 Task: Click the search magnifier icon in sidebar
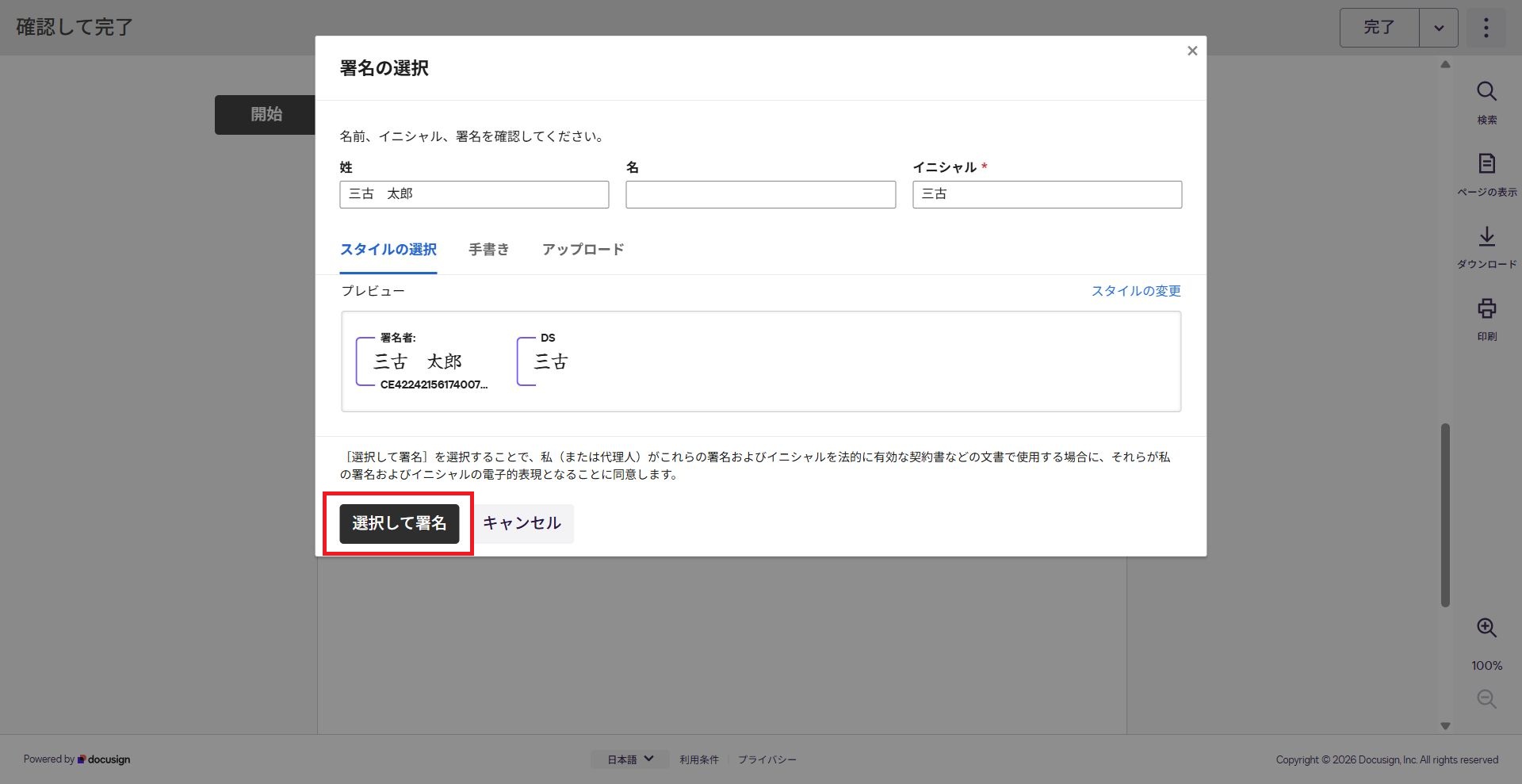coord(1486,92)
